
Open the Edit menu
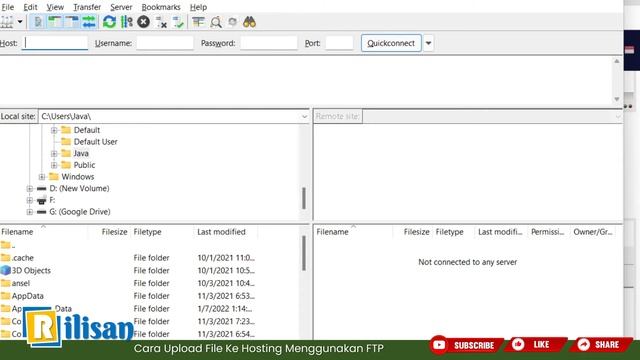30,7
